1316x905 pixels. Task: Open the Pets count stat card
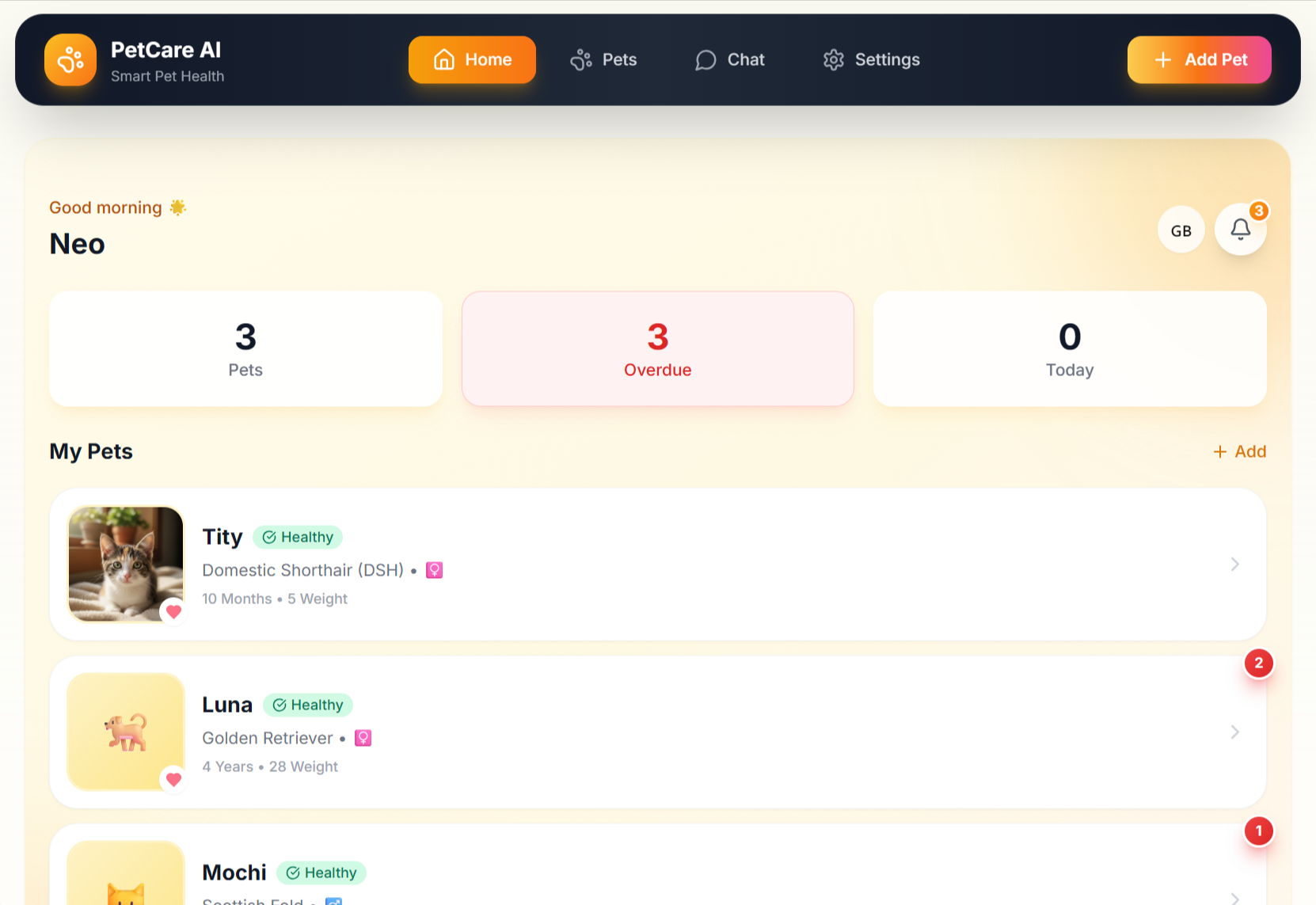(245, 348)
